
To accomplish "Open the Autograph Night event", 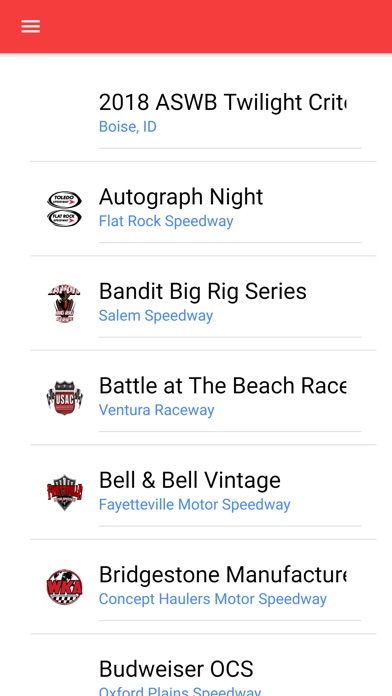I will (x=181, y=197).
